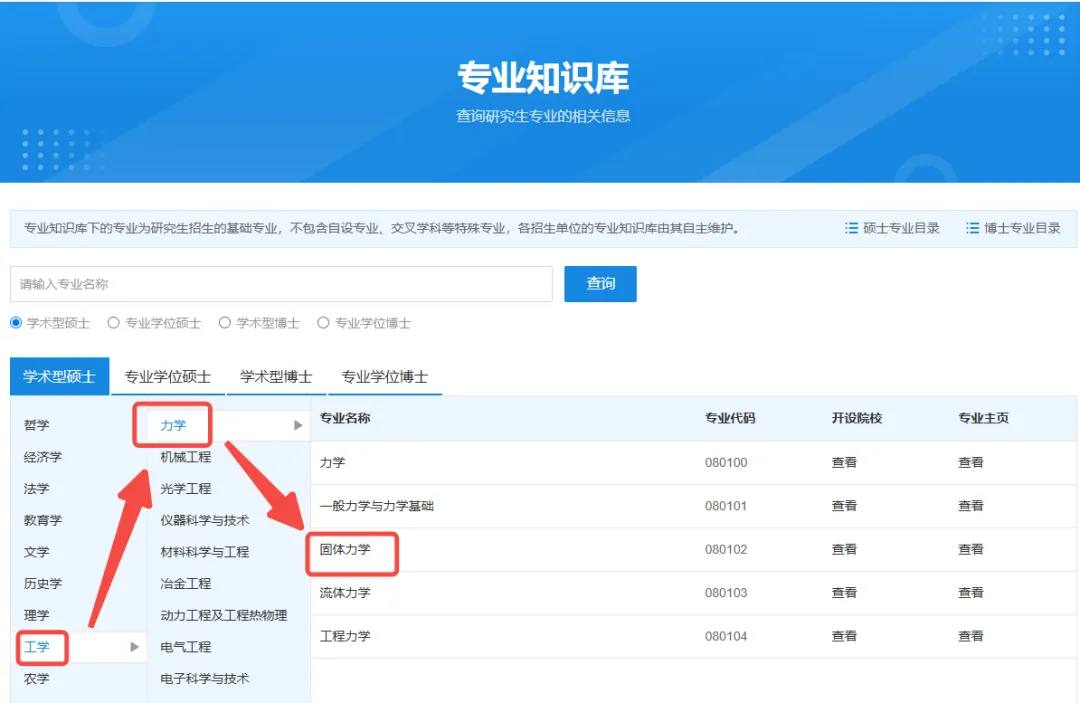Select 工学 in the category list
Screen dimensions: 1080x703
pos(37,647)
